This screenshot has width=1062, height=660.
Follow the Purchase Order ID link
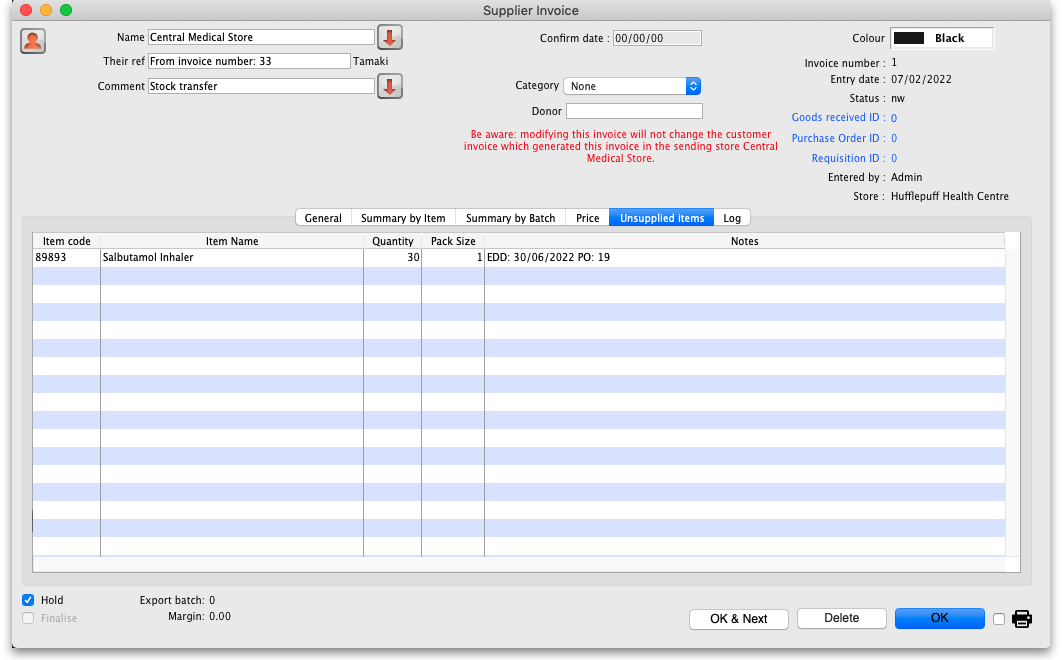click(x=835, y=138)
